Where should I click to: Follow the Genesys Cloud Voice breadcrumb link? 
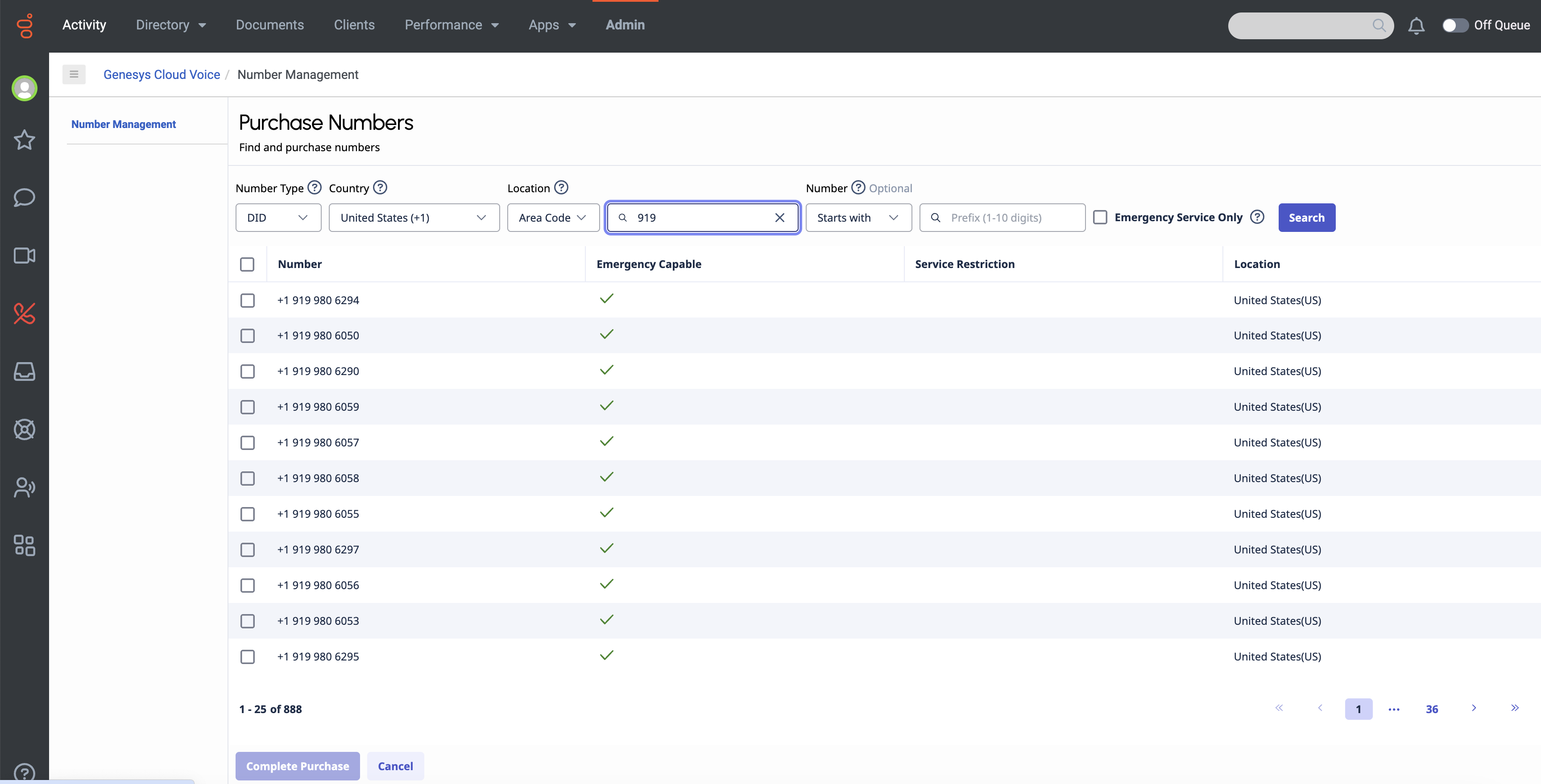point(162,75)
